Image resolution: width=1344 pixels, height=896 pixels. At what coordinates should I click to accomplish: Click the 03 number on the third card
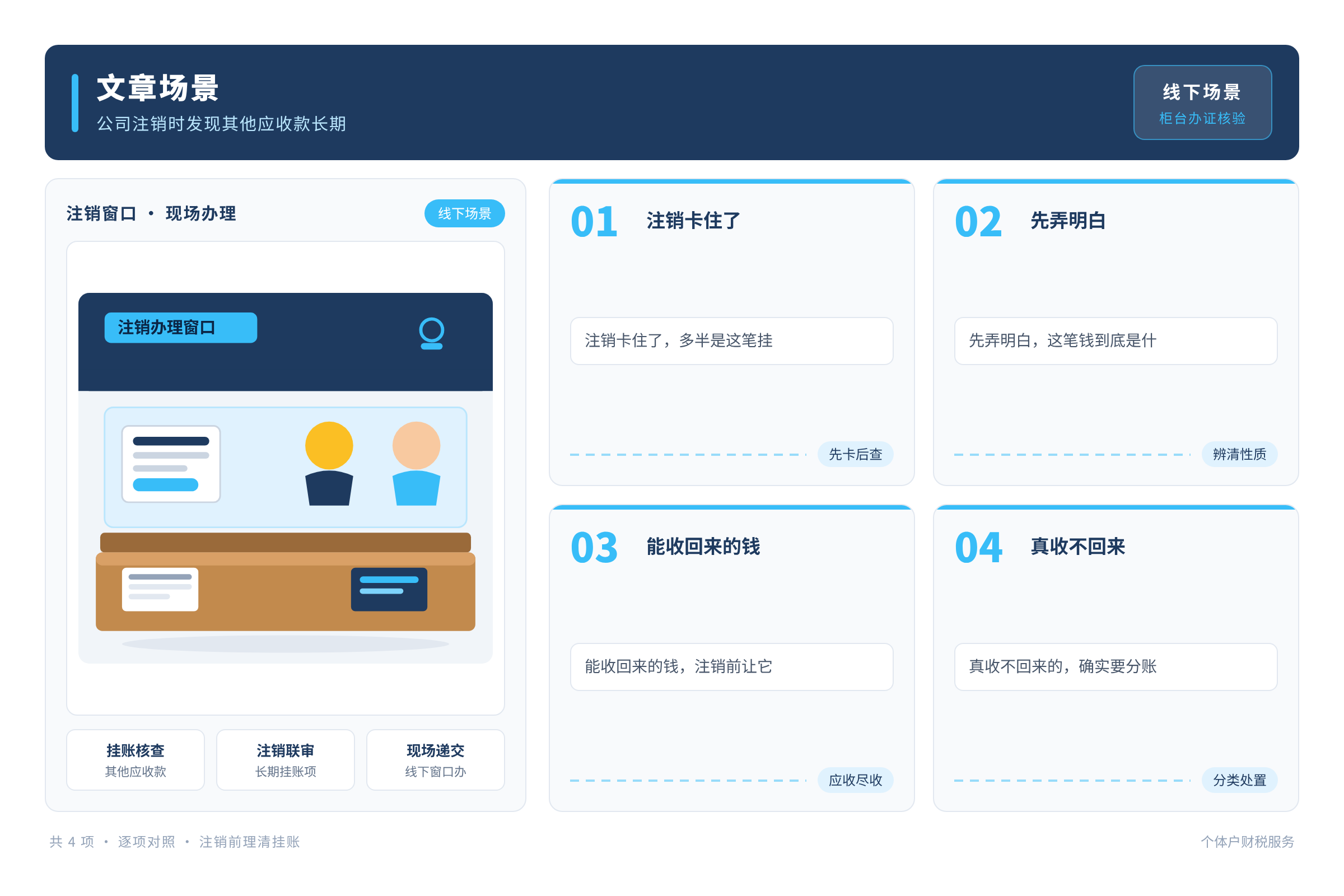[x=594, y=548]
